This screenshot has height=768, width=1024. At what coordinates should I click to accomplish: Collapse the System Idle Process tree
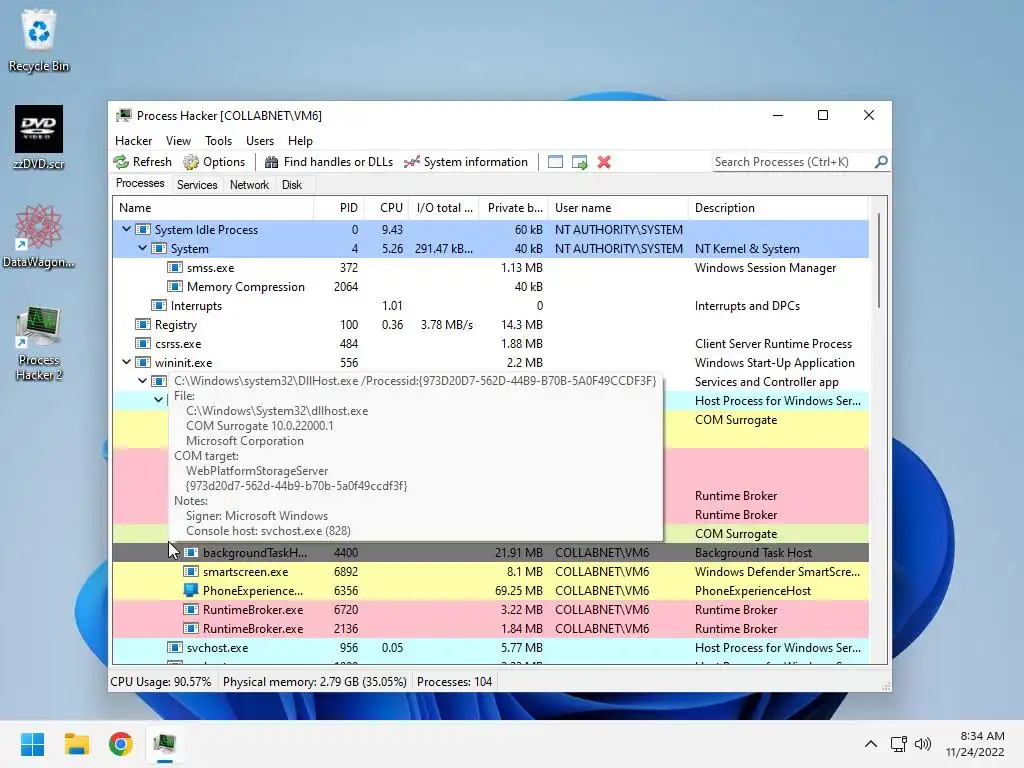click(x=126, y=229)
